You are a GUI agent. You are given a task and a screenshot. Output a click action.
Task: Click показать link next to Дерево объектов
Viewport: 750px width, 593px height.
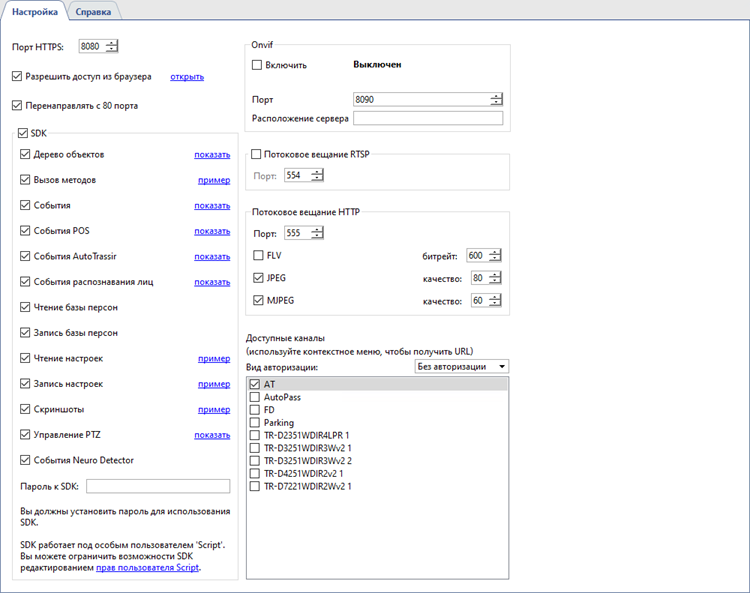212,155
